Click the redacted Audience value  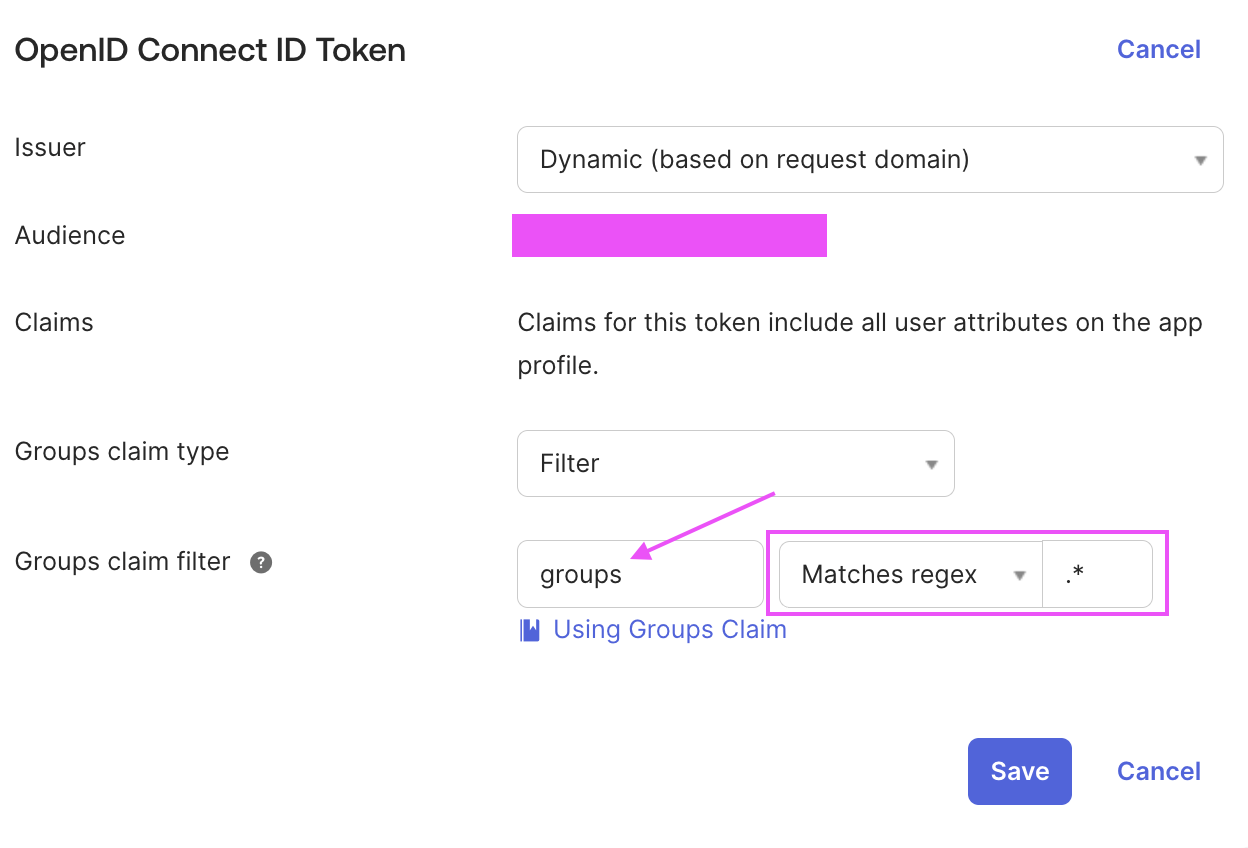[x=669, y=235]
